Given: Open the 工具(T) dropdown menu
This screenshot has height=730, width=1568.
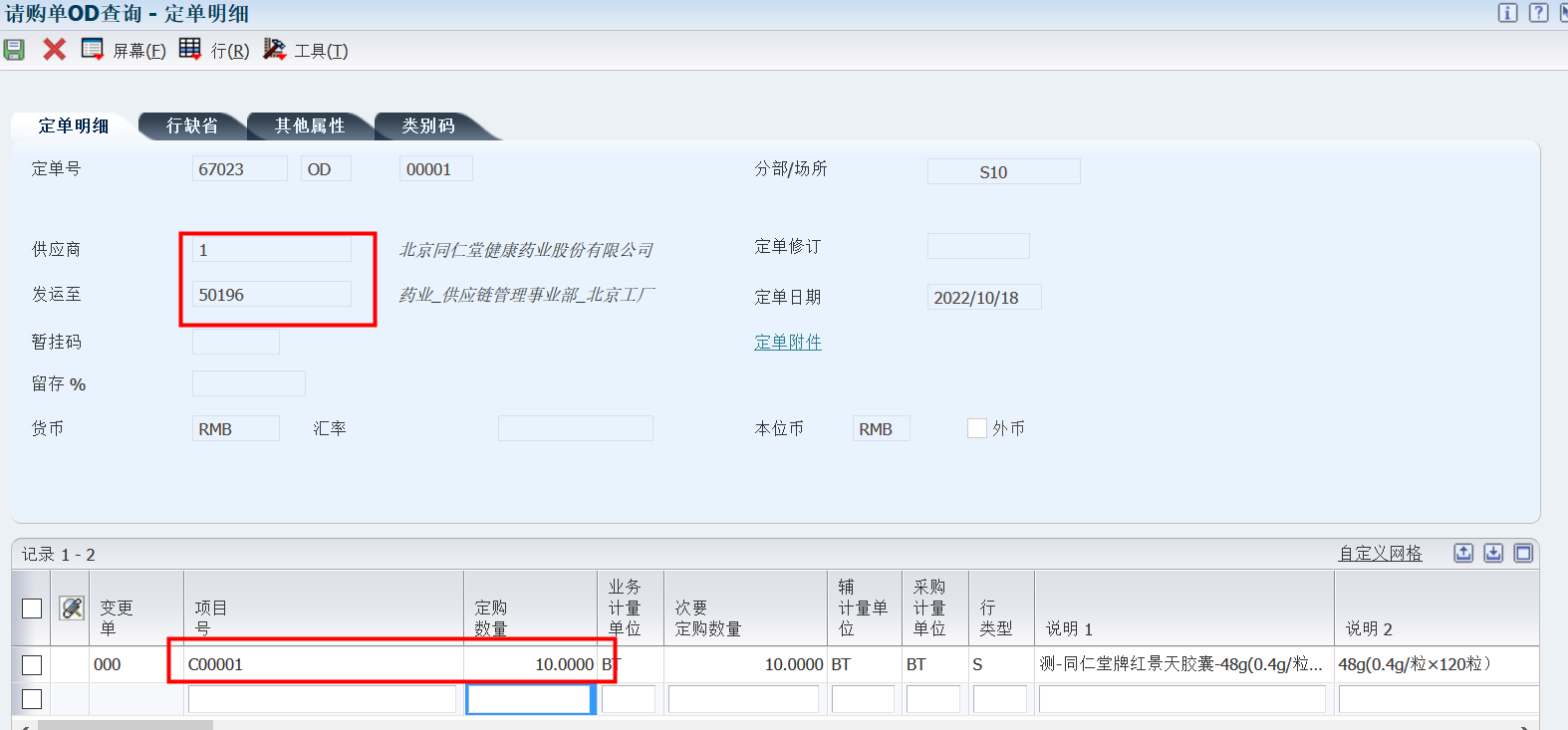Looking at the screenshot, I should tap(306, 50).
